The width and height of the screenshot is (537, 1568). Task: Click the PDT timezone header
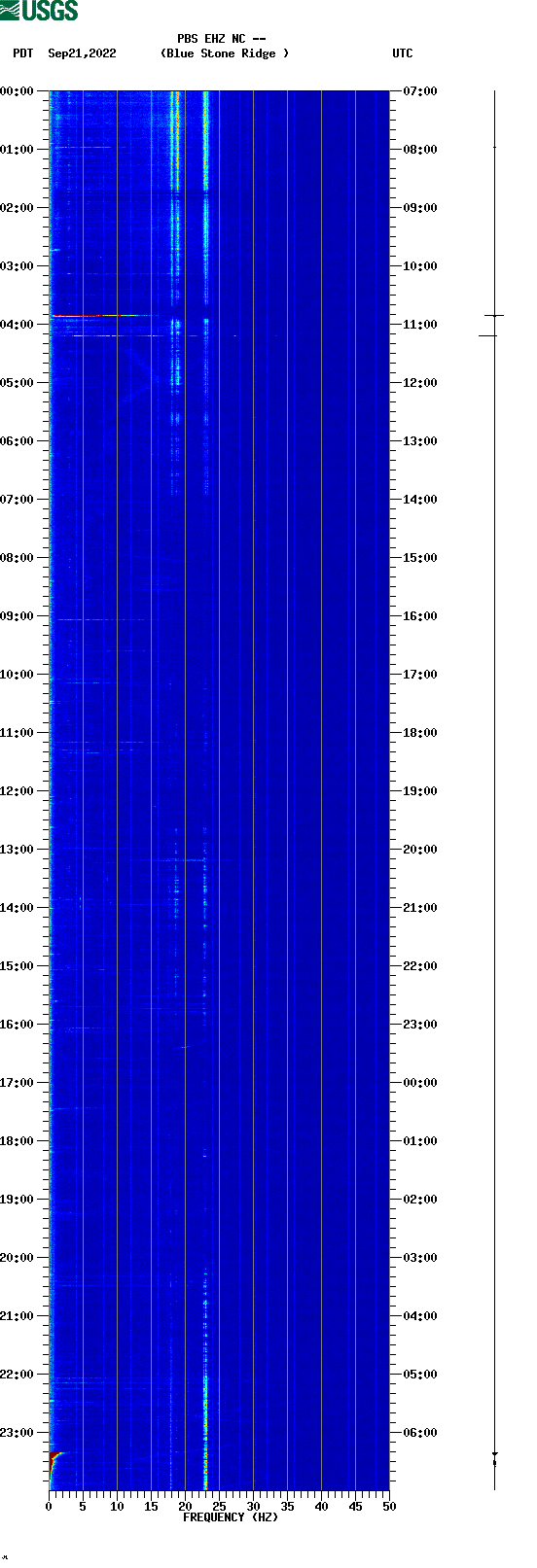point(22,53)
